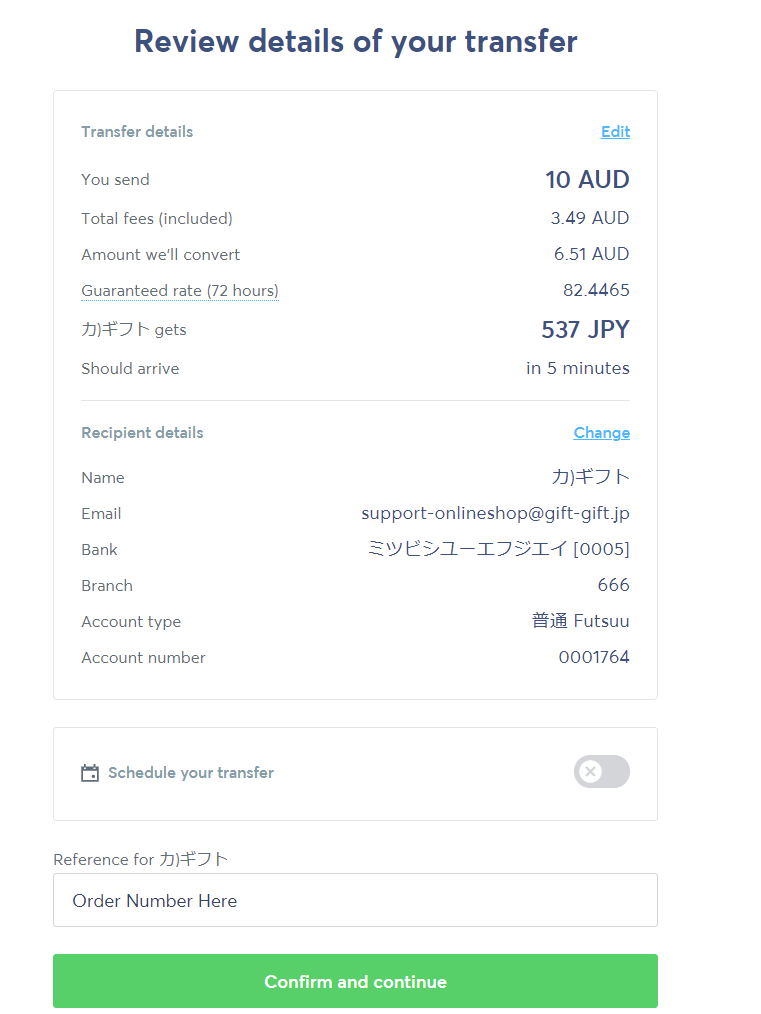Click the guaranteed rate value 82.4465
The width and height of the screenshot is (761, 1014).
[x=596, y=291]
